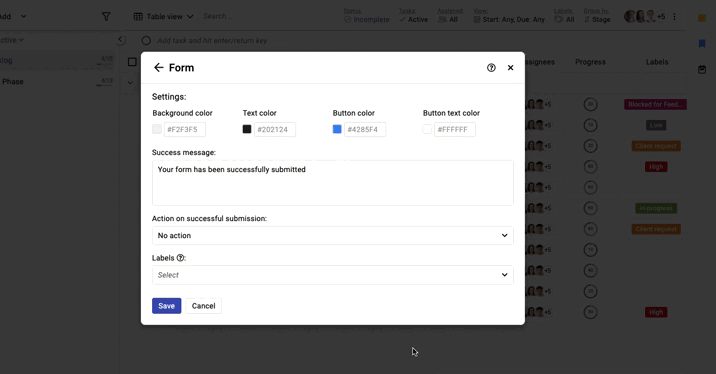Pick the Button text color white swatch
Image resolution: width=716 pixels, height=374 pixels.
coord(427,129)
